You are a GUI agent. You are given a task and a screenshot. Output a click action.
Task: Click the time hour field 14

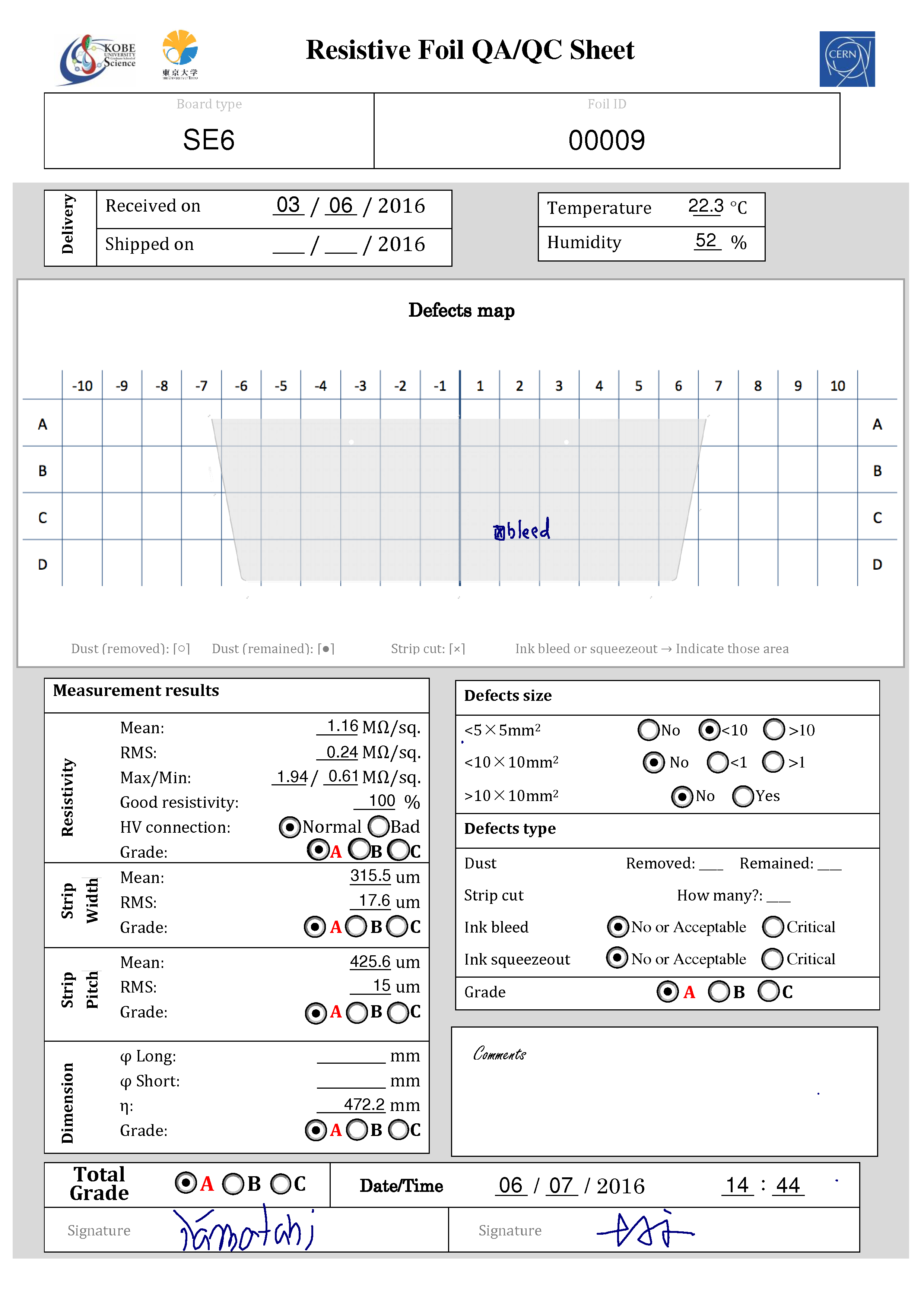click(x=737, y=1185)
